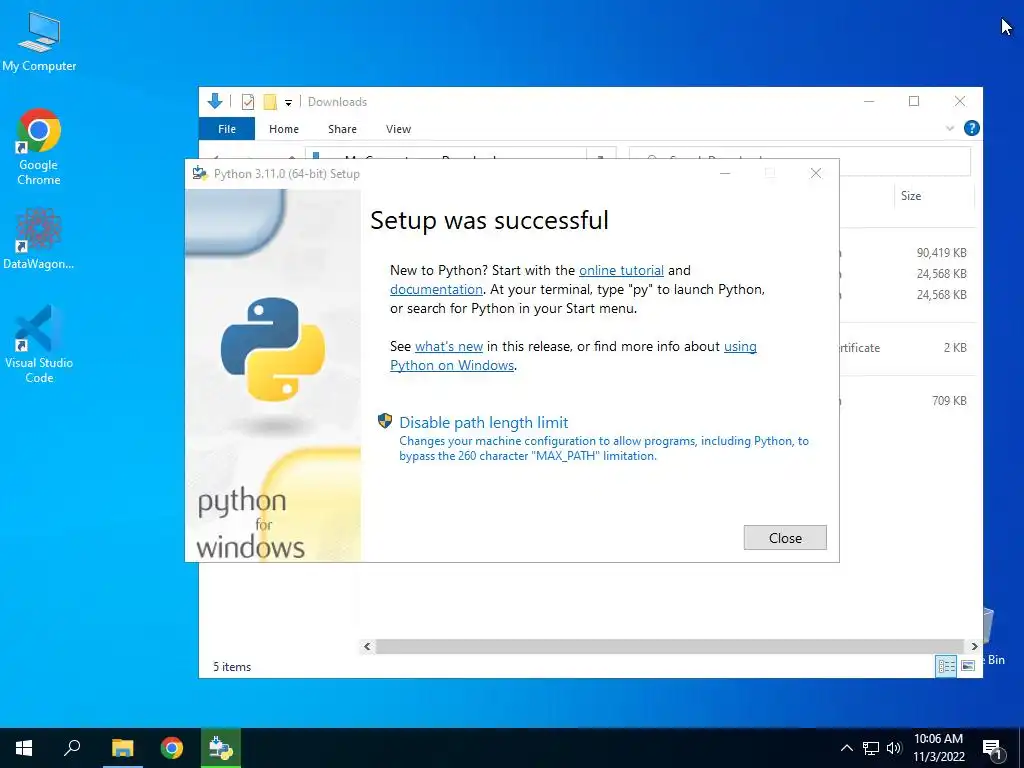Switch Explorer to details view icon
This screenshot has height=768, width=1024.
click(x=946, y=666)
